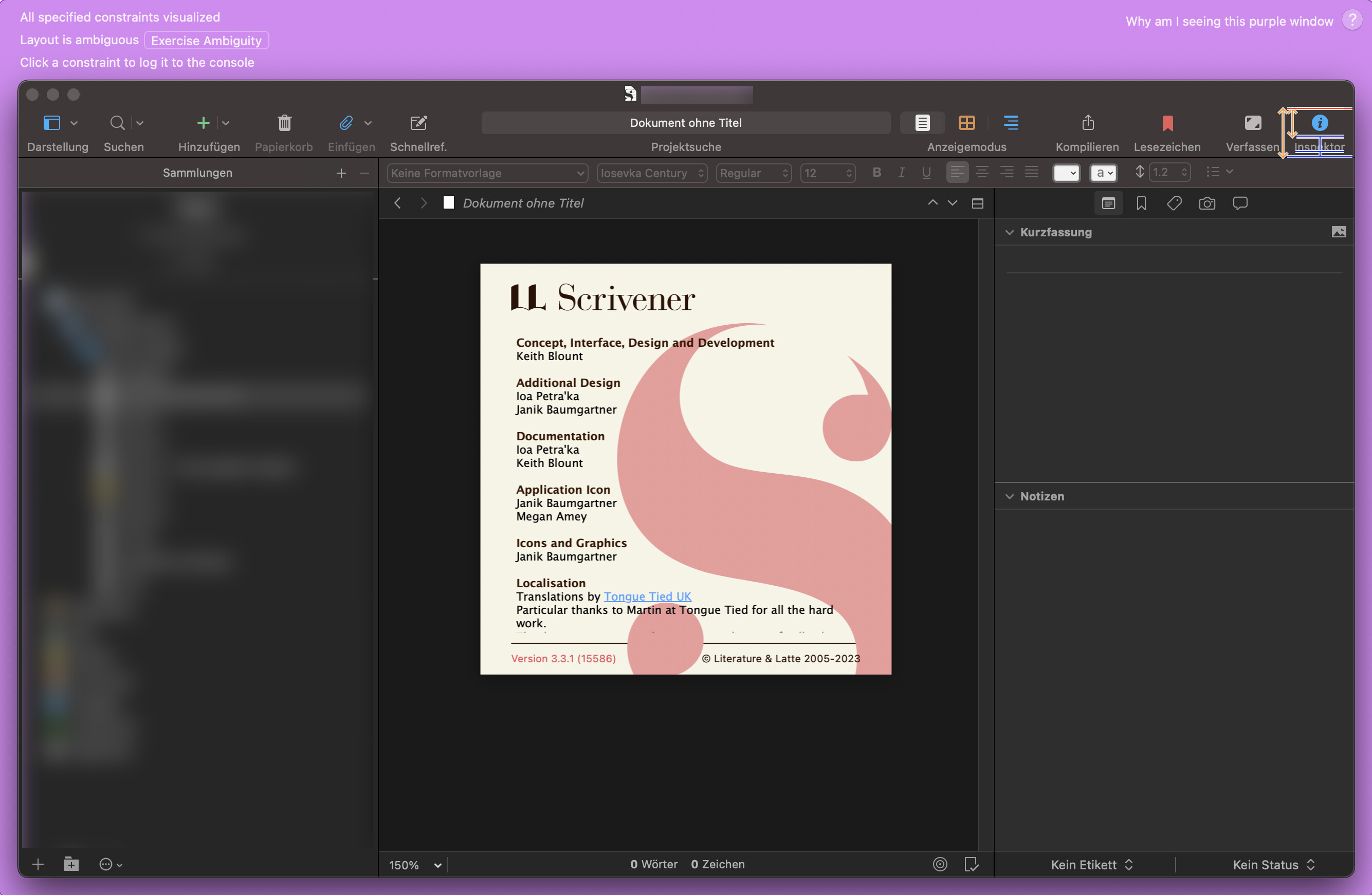Open the list style dropdown
The width and height of the screenshot is (1372, 895).
click(x=1219, y=172)
